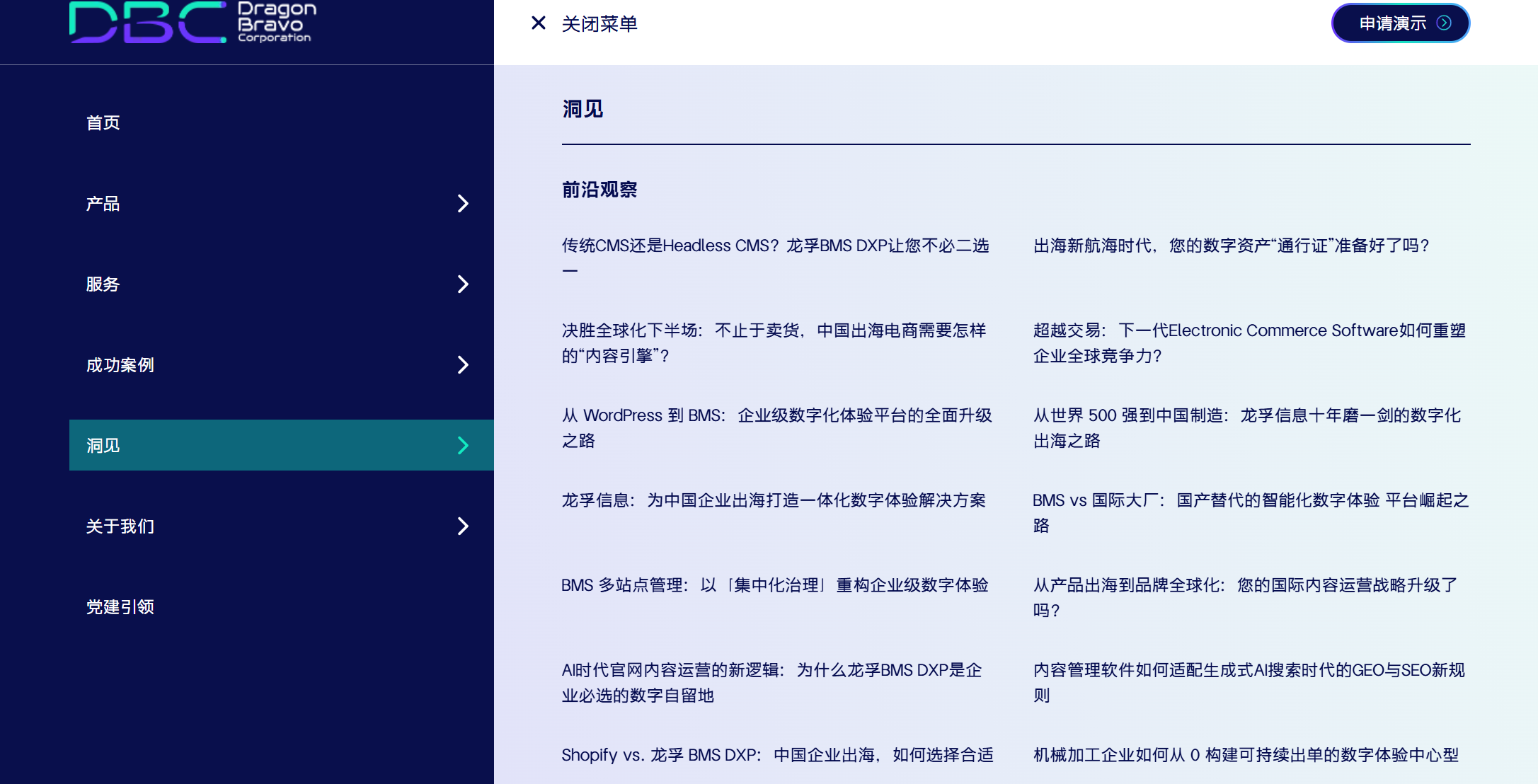Open article 决胜全球化下半场 内容引擎
The image size is (1538, 784).
coord(774,343)
